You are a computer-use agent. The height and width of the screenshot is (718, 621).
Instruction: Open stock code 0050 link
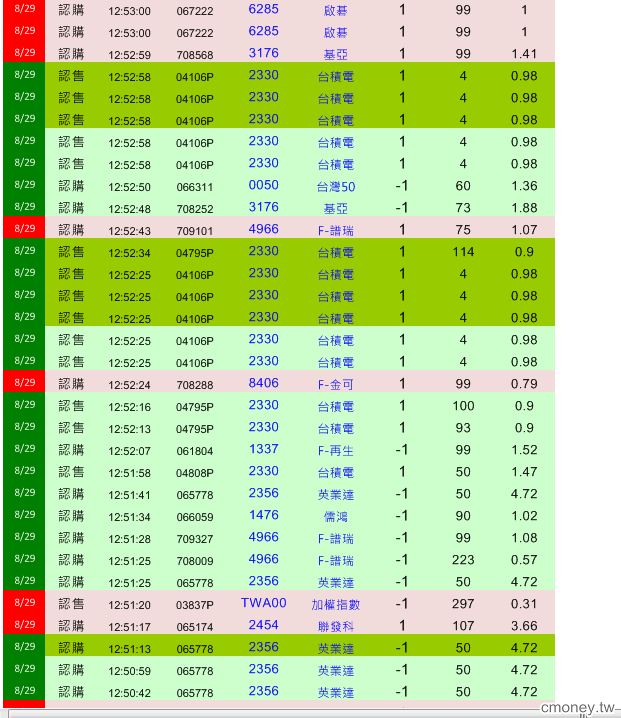(x=263, y=185)
